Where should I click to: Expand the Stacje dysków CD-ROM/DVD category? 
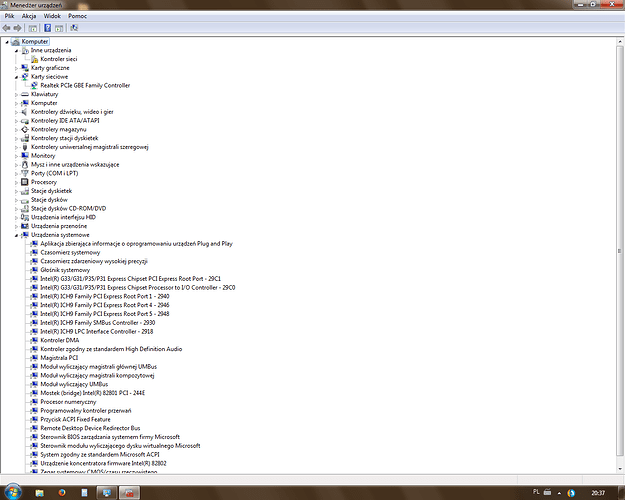tap(16, 209)
